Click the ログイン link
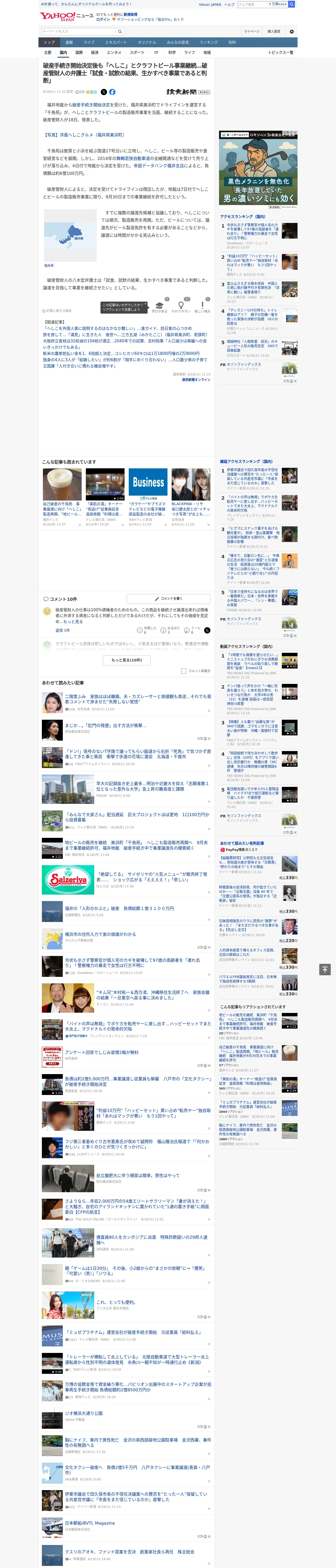 click(x=103, y=20)
